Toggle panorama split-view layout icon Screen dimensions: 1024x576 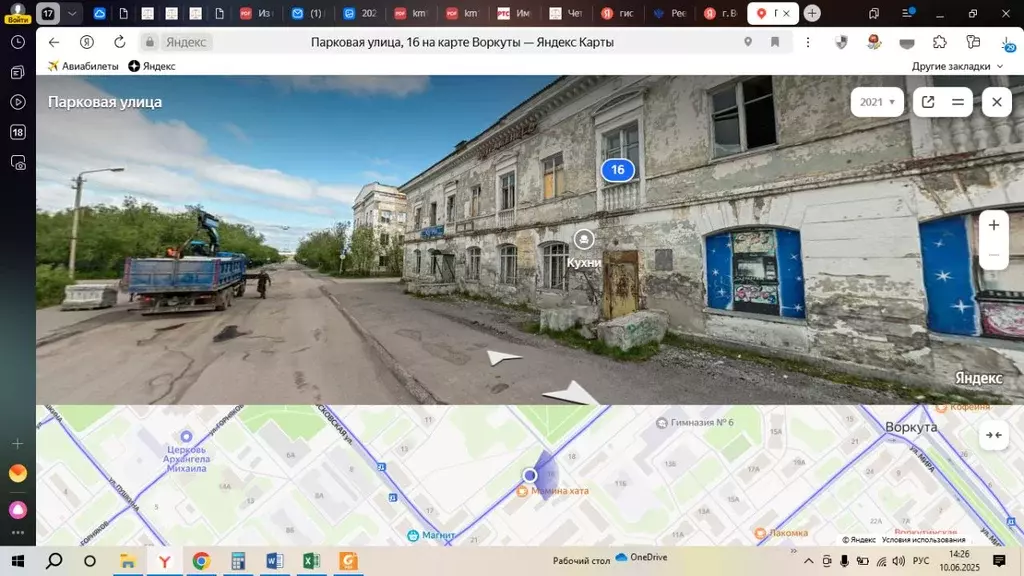958,102
